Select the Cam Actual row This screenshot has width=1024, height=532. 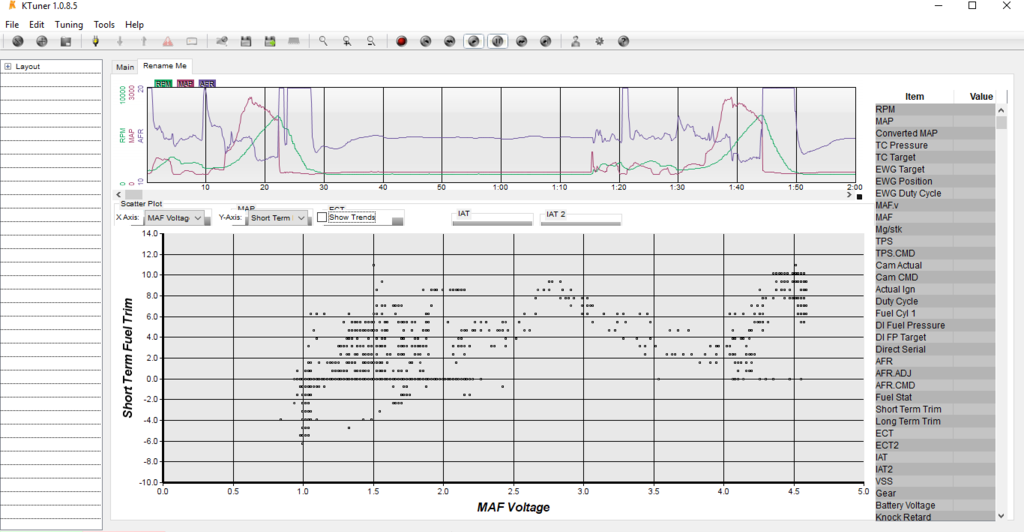click(x=935, y=265)
